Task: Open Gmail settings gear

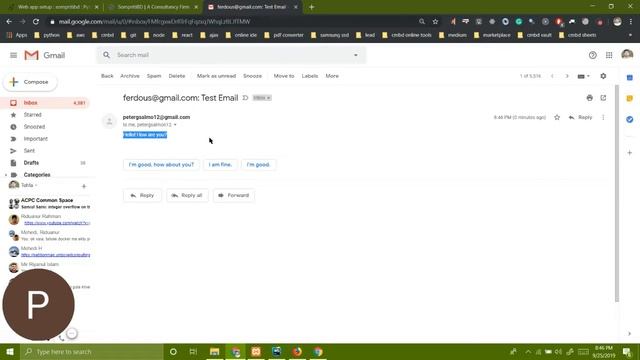Action: click(603, 76)
